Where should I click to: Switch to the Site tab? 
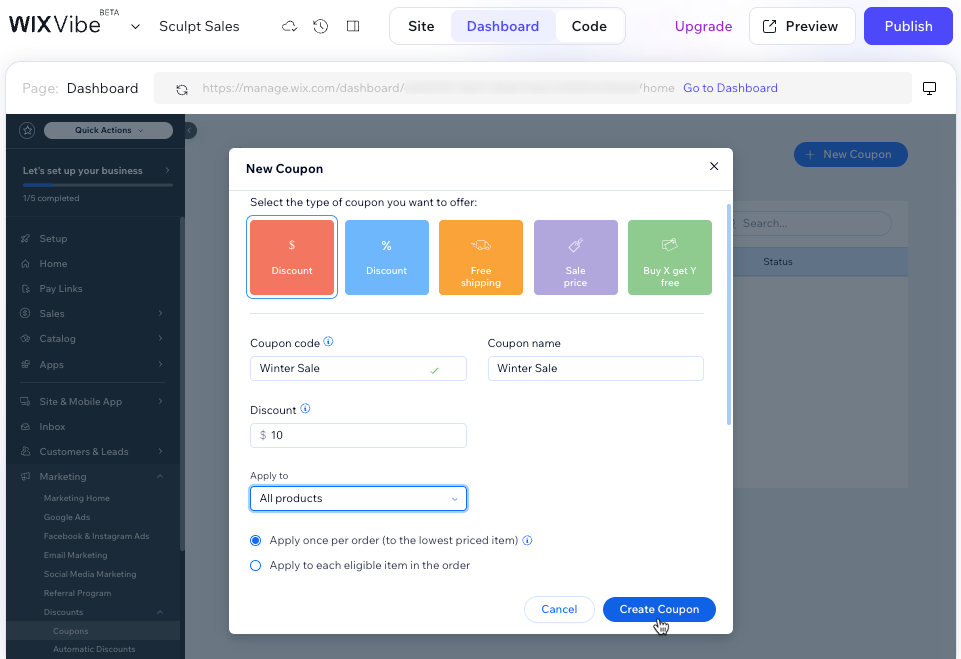pyautogui.click(x=421, y=26)
